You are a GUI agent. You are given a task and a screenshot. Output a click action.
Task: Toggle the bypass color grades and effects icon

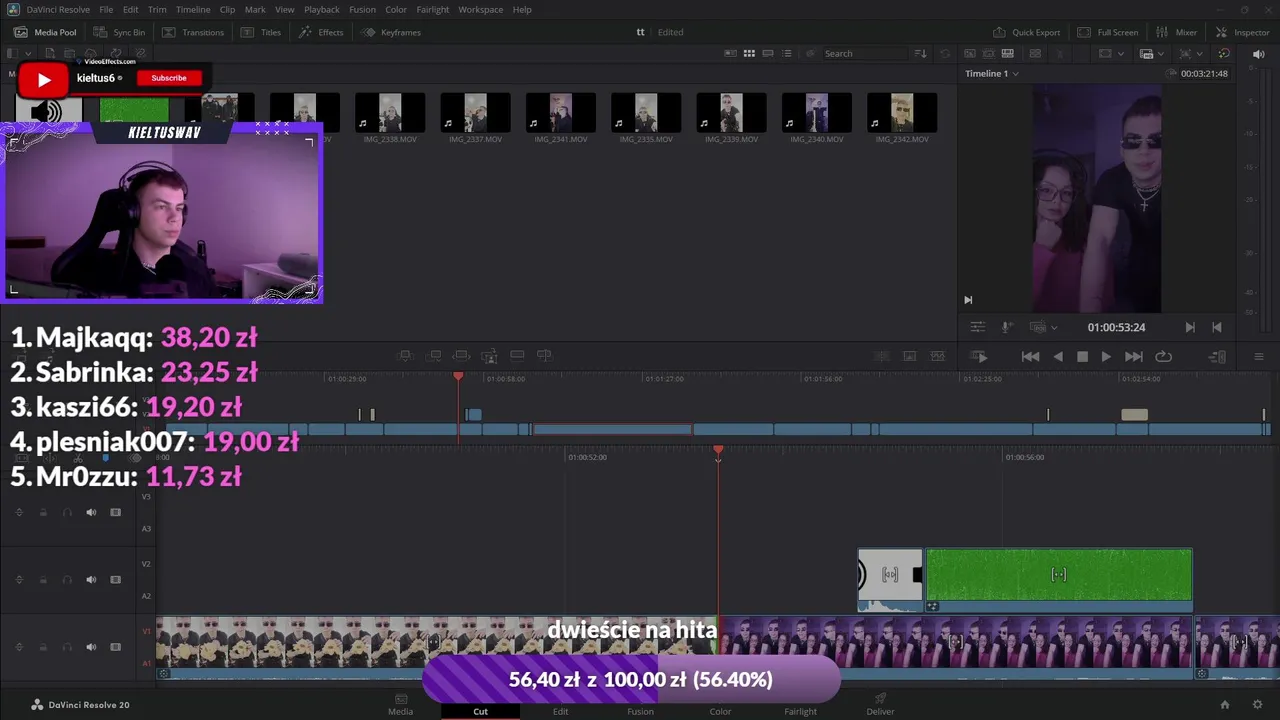tap(1224, 53)
